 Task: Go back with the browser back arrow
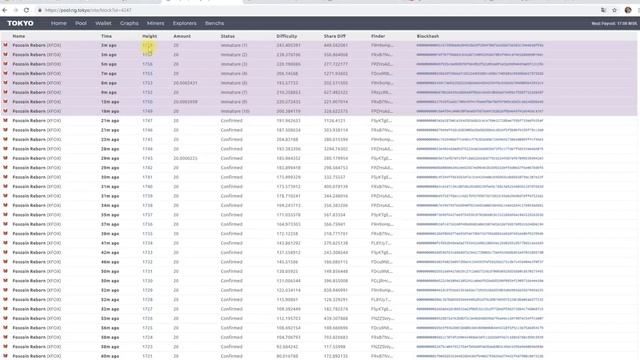click(4, 10)
